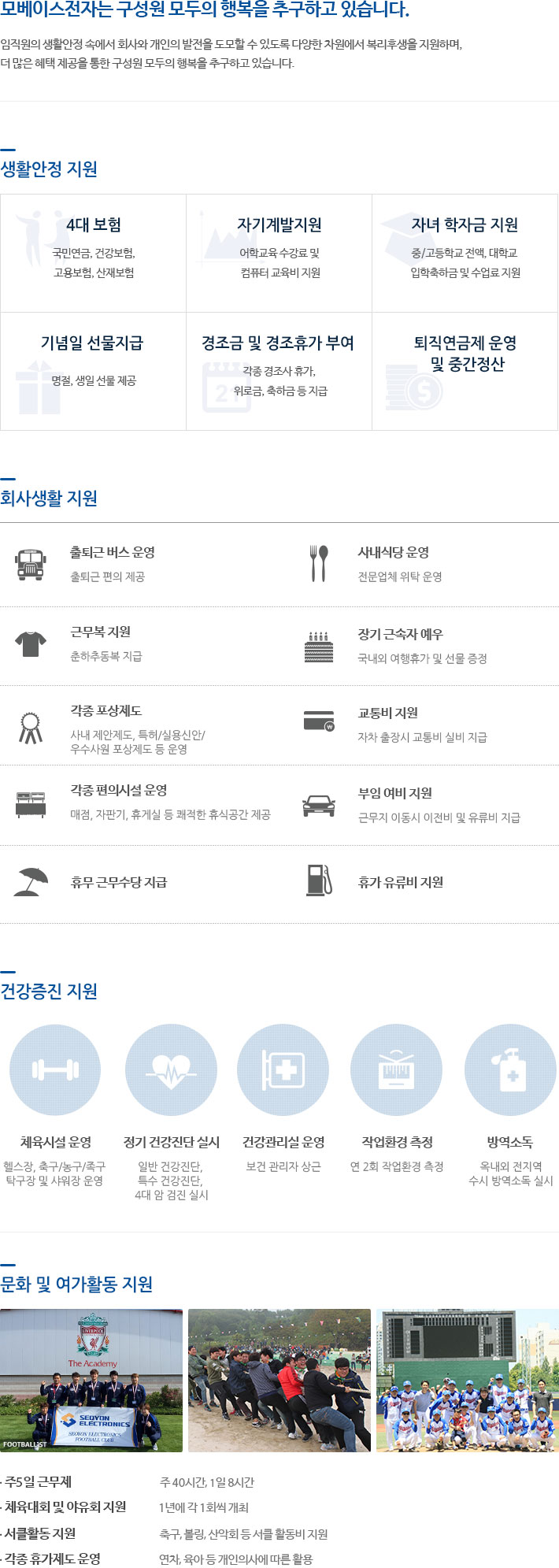Image resolution: width=559 pixels, height=1568 pixels.
Task: Click the gas pump fuel support icon
Action: [319, 880]
